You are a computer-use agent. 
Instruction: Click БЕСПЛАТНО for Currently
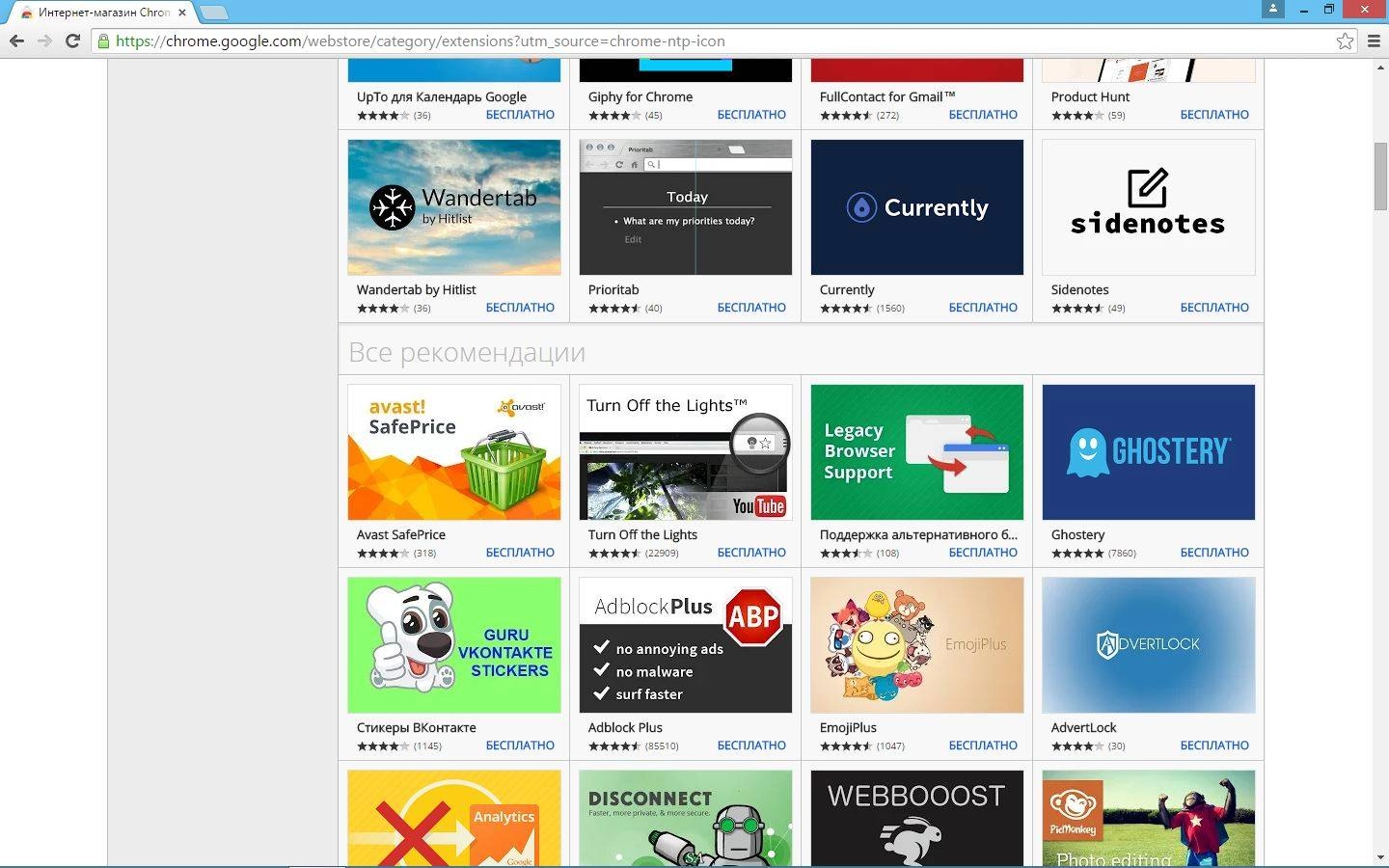tap(983, 308)
